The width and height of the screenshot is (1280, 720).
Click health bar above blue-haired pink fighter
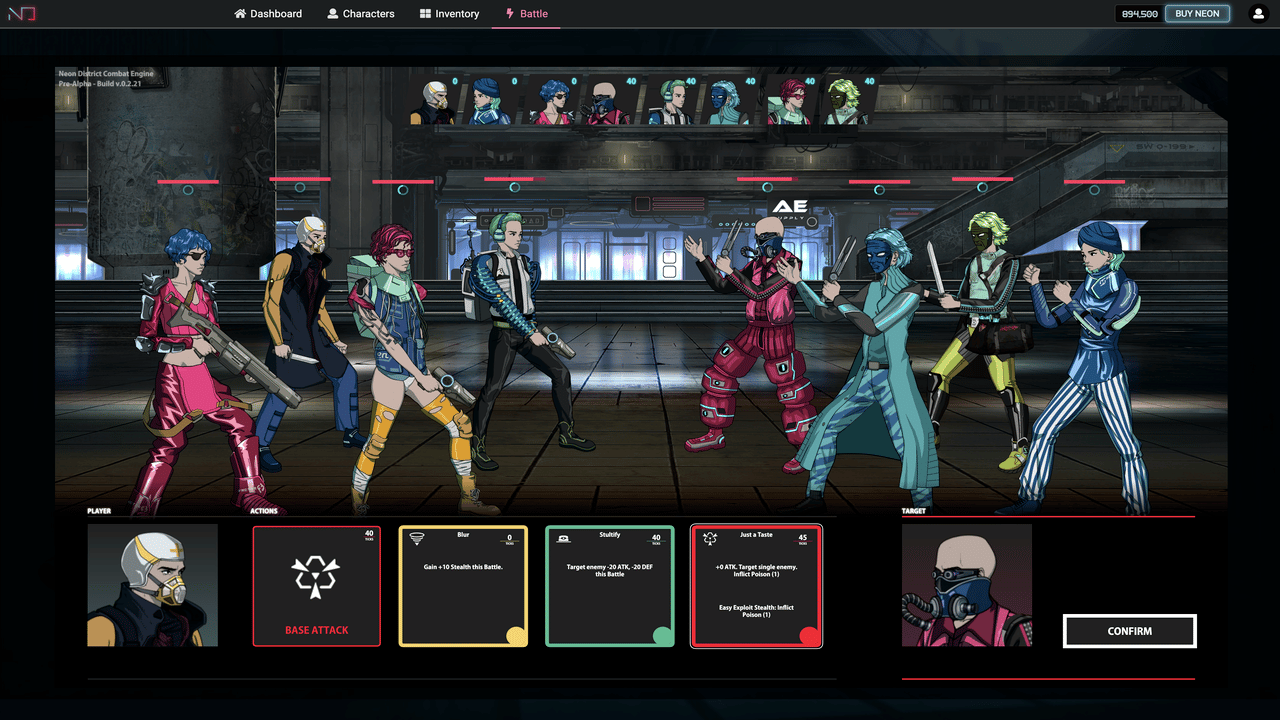click(188, 182)
